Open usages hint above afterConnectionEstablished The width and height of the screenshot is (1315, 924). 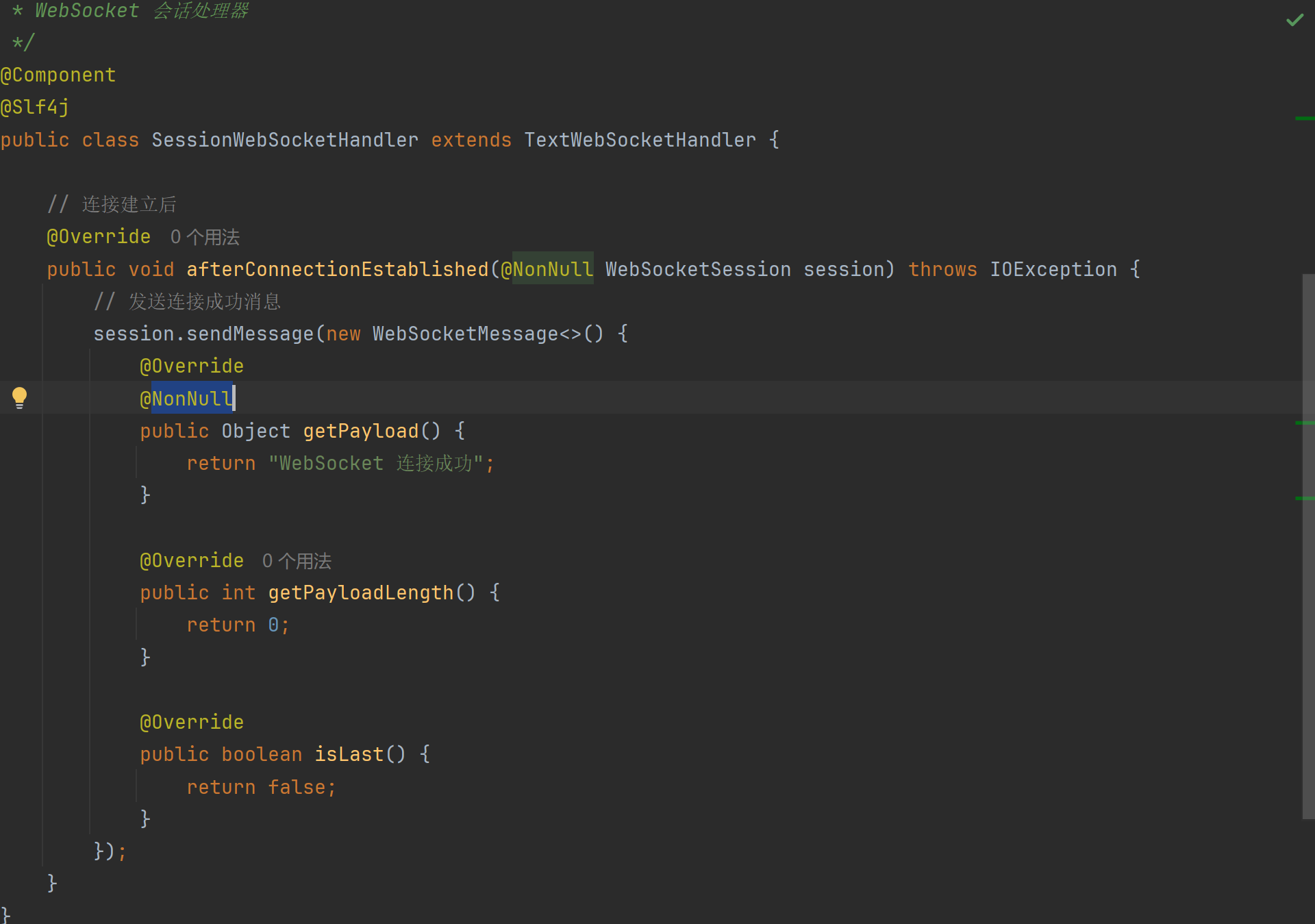click(205, 237)
